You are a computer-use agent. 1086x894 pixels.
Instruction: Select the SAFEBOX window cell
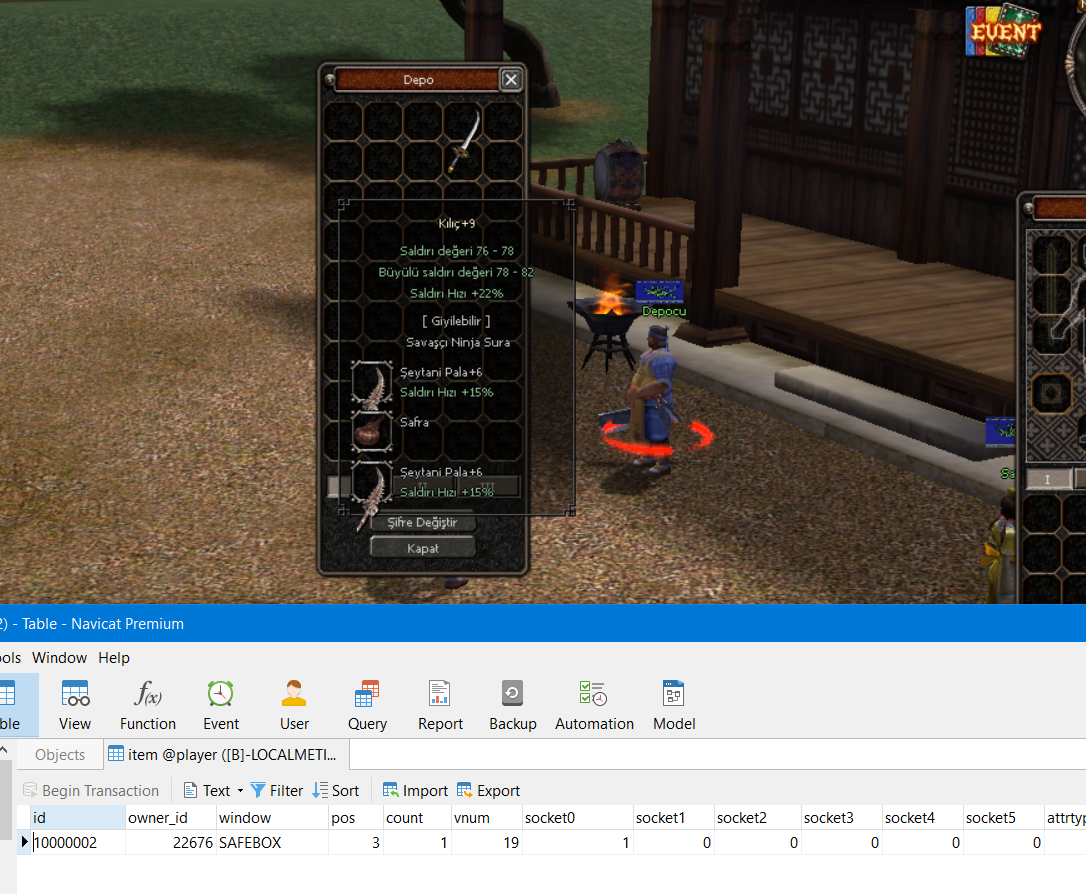[x=272, y=843]
